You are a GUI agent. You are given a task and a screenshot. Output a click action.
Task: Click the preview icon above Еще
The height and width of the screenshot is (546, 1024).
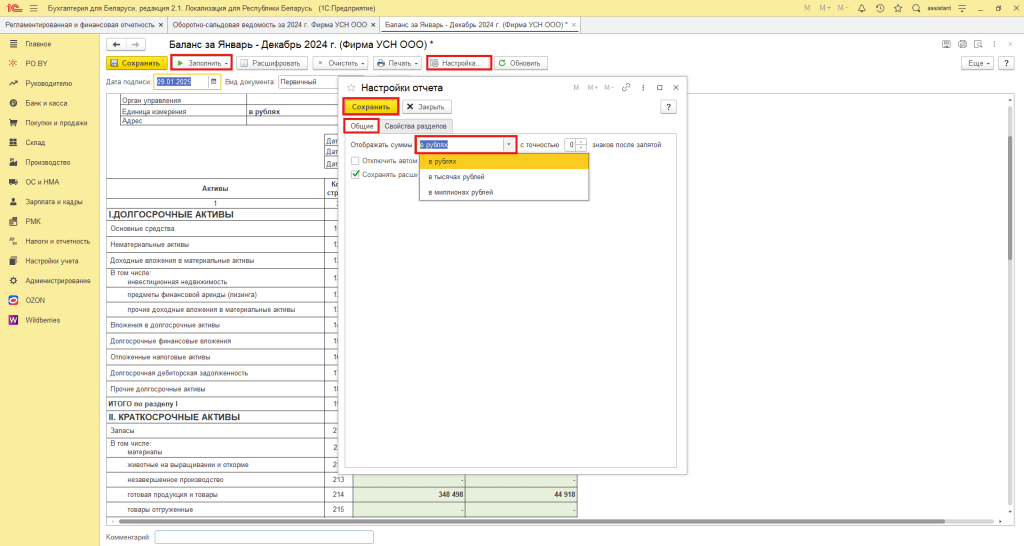(x=978, y=44)
